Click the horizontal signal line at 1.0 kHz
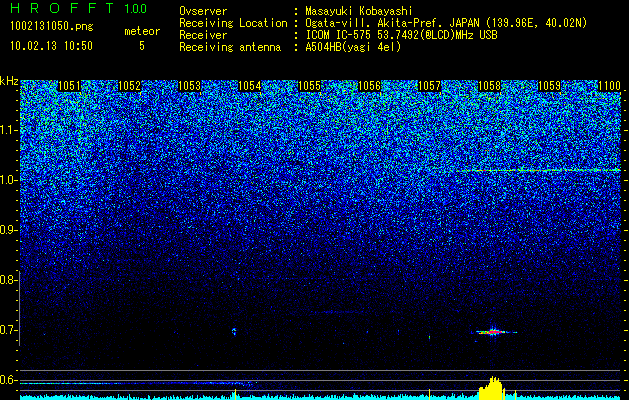This screenshot has height=400, width=629. tap(538, 171)
